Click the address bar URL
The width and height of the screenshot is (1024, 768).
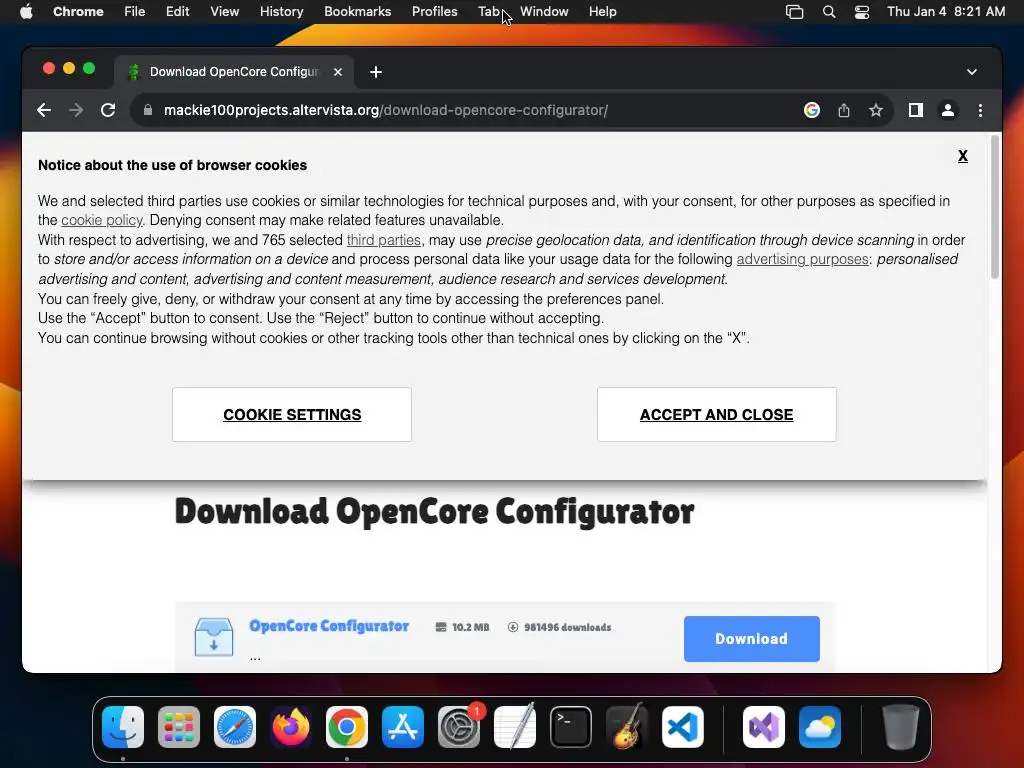tap(385, 110)
